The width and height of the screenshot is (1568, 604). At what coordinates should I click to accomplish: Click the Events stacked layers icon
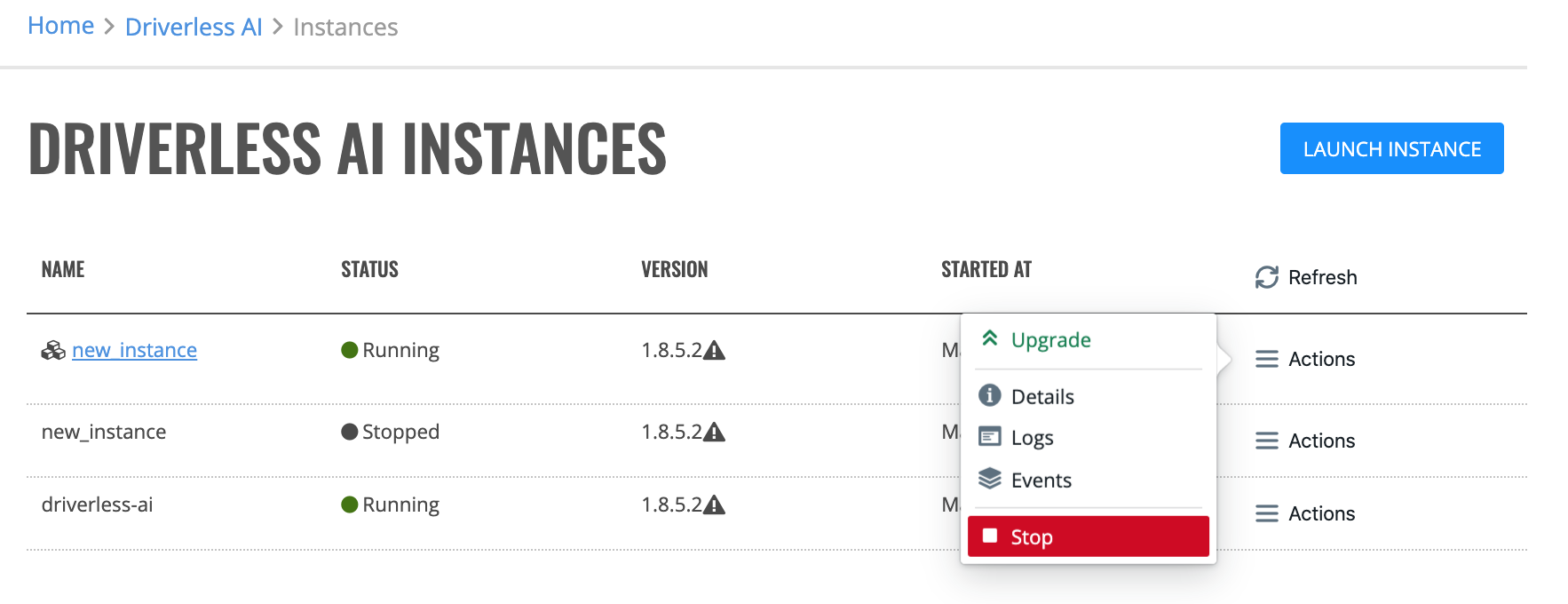[990, 479]
